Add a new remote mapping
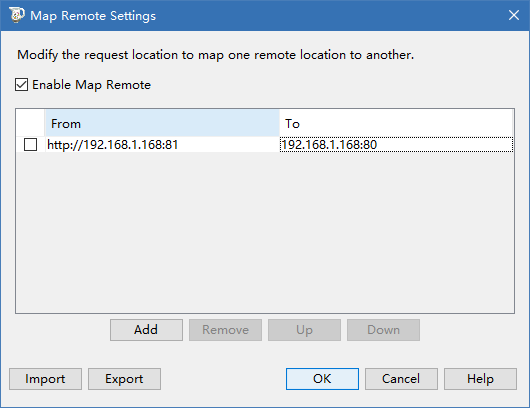530x408 pixels. click(x=146, y=330)
